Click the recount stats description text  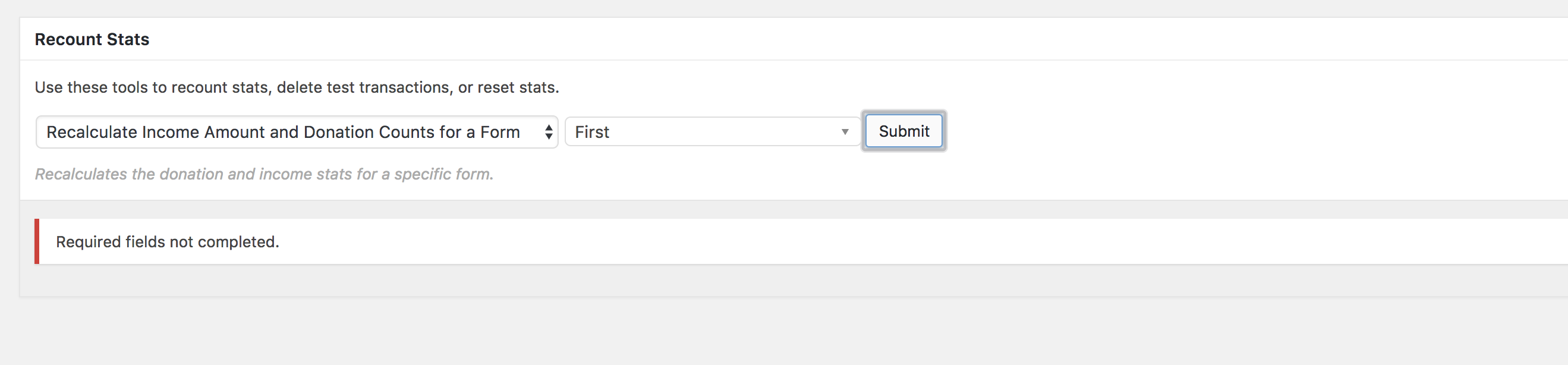(297, 87)
